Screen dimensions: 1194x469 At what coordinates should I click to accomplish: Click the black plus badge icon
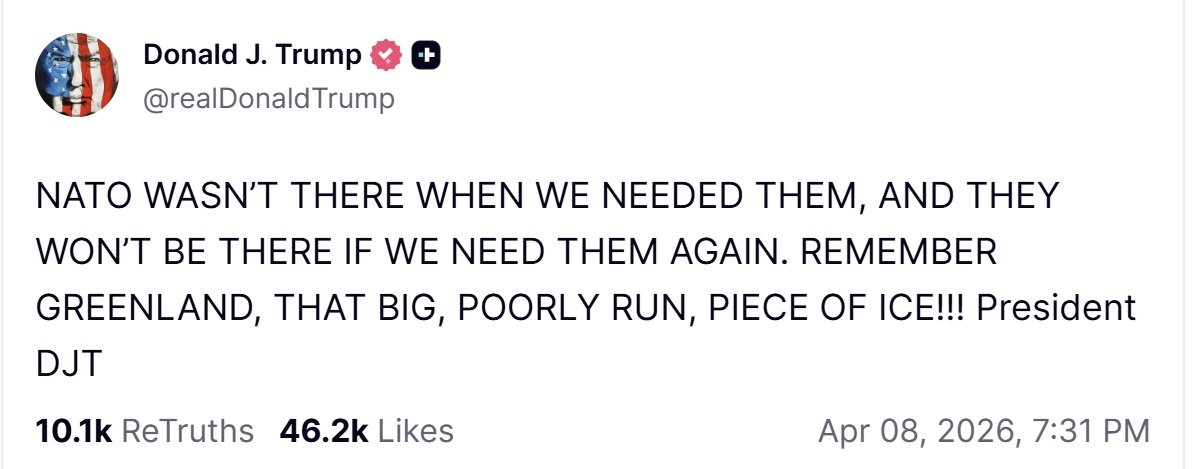[426, 56]
